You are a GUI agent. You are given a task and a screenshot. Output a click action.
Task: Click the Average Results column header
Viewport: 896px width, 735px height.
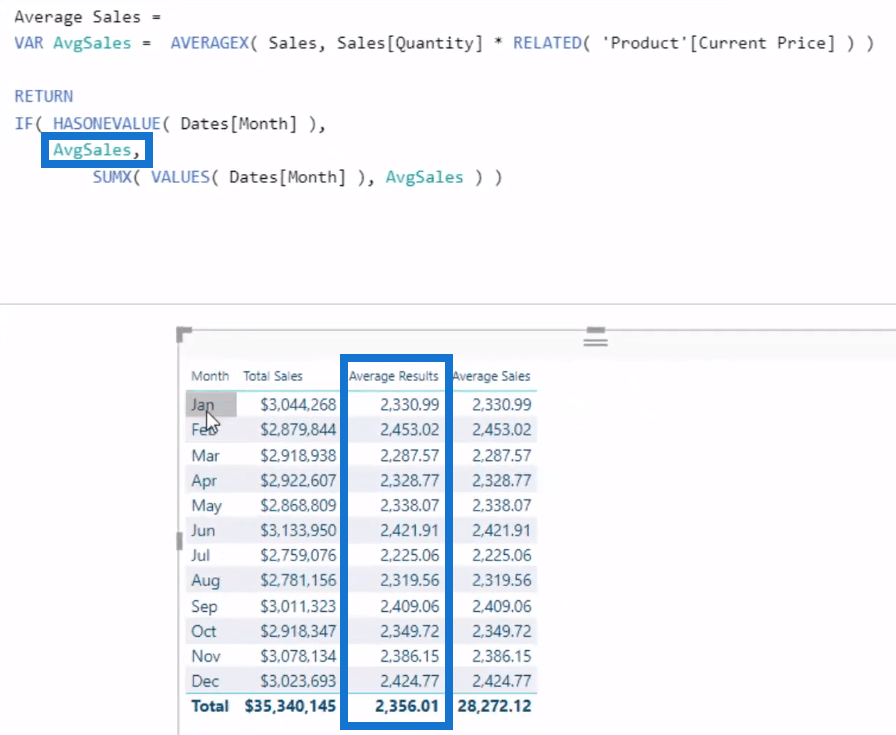point(394,376)
